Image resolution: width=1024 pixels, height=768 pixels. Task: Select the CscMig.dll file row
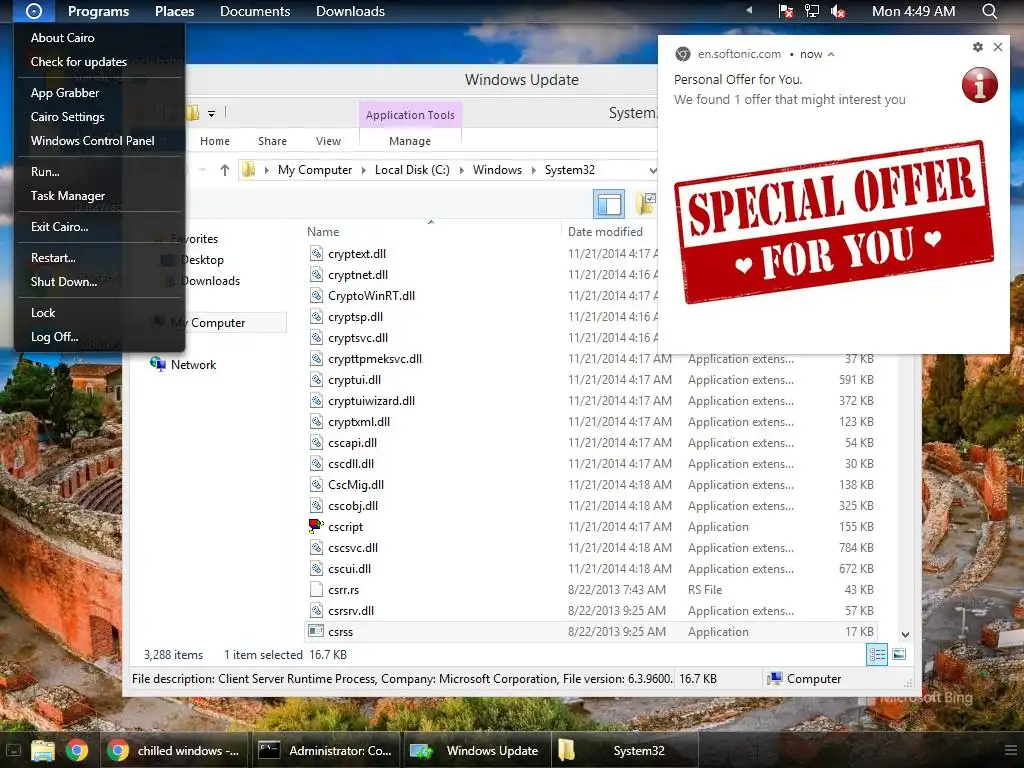click(591, 485)
